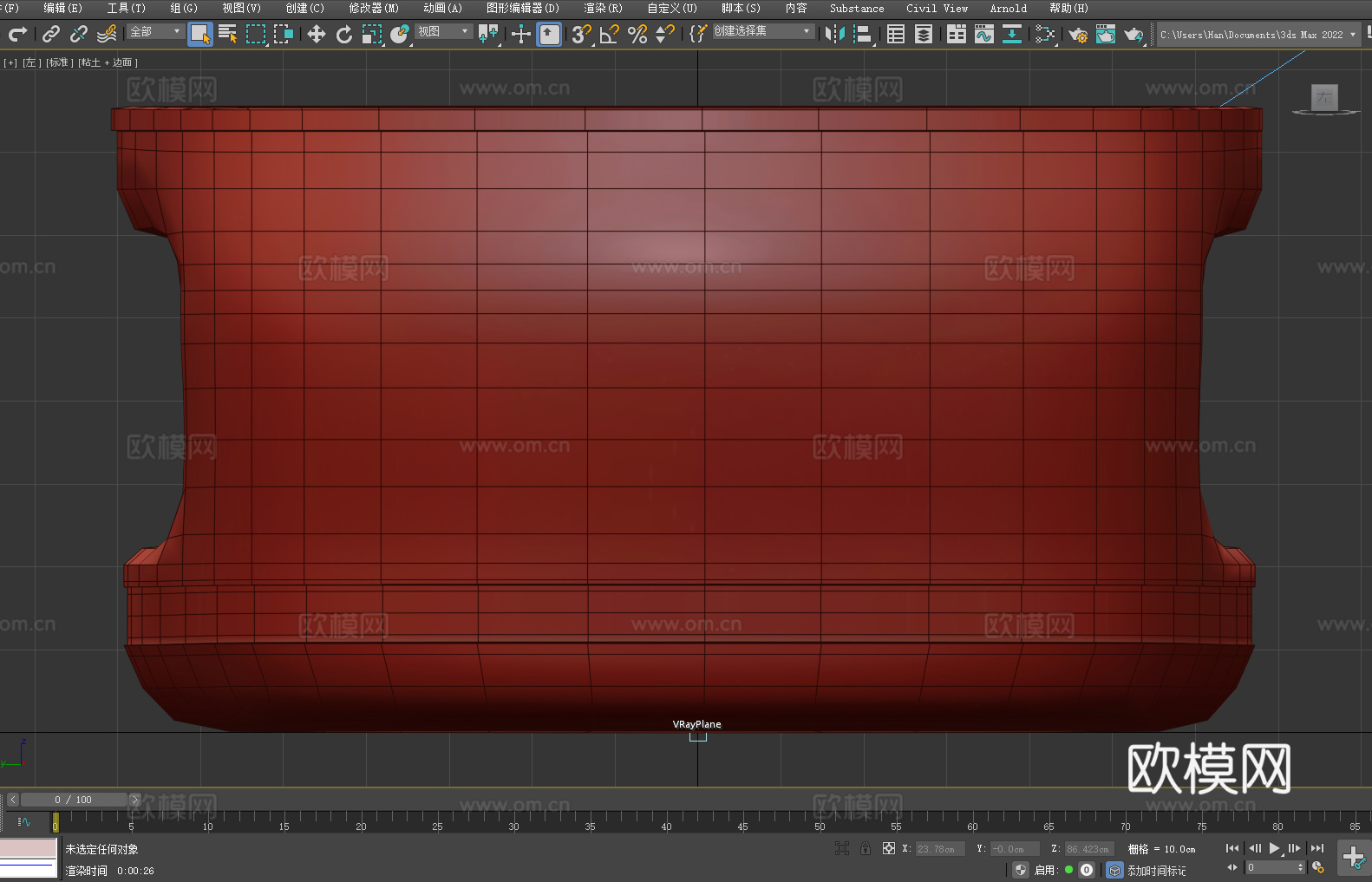1372x882 pixels.
Task: Open selection filter 全部 dropdown
Action: tap(155, 31)
